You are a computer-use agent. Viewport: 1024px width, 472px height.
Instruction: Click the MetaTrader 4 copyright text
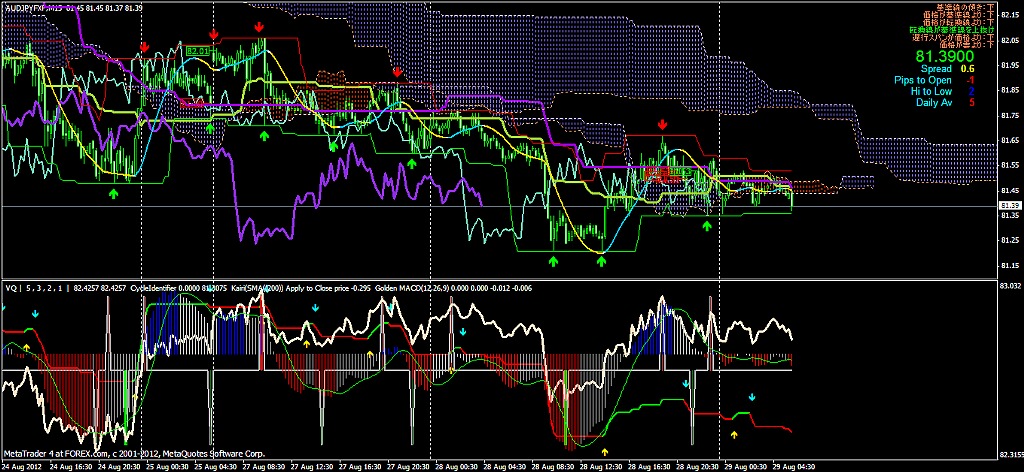click(x=133, y=453)
